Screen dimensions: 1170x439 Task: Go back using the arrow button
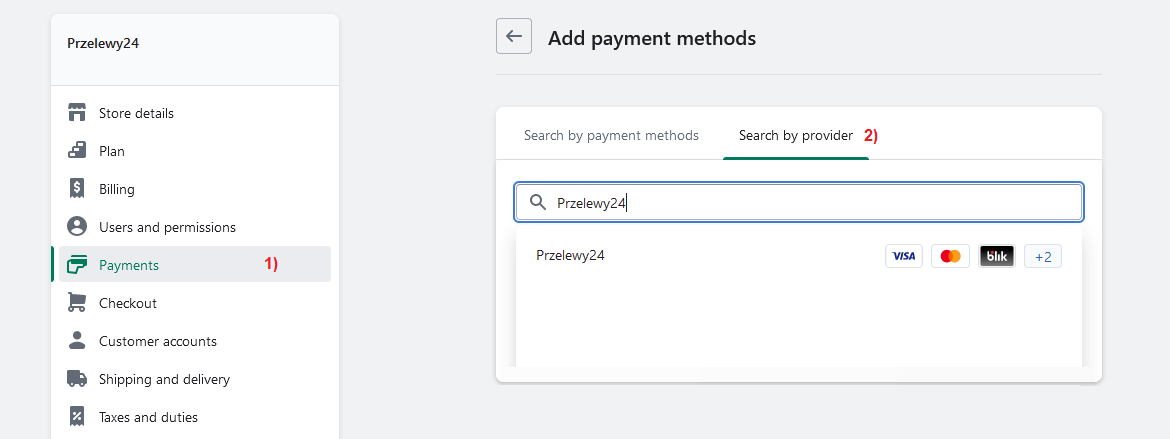[514, 36]
